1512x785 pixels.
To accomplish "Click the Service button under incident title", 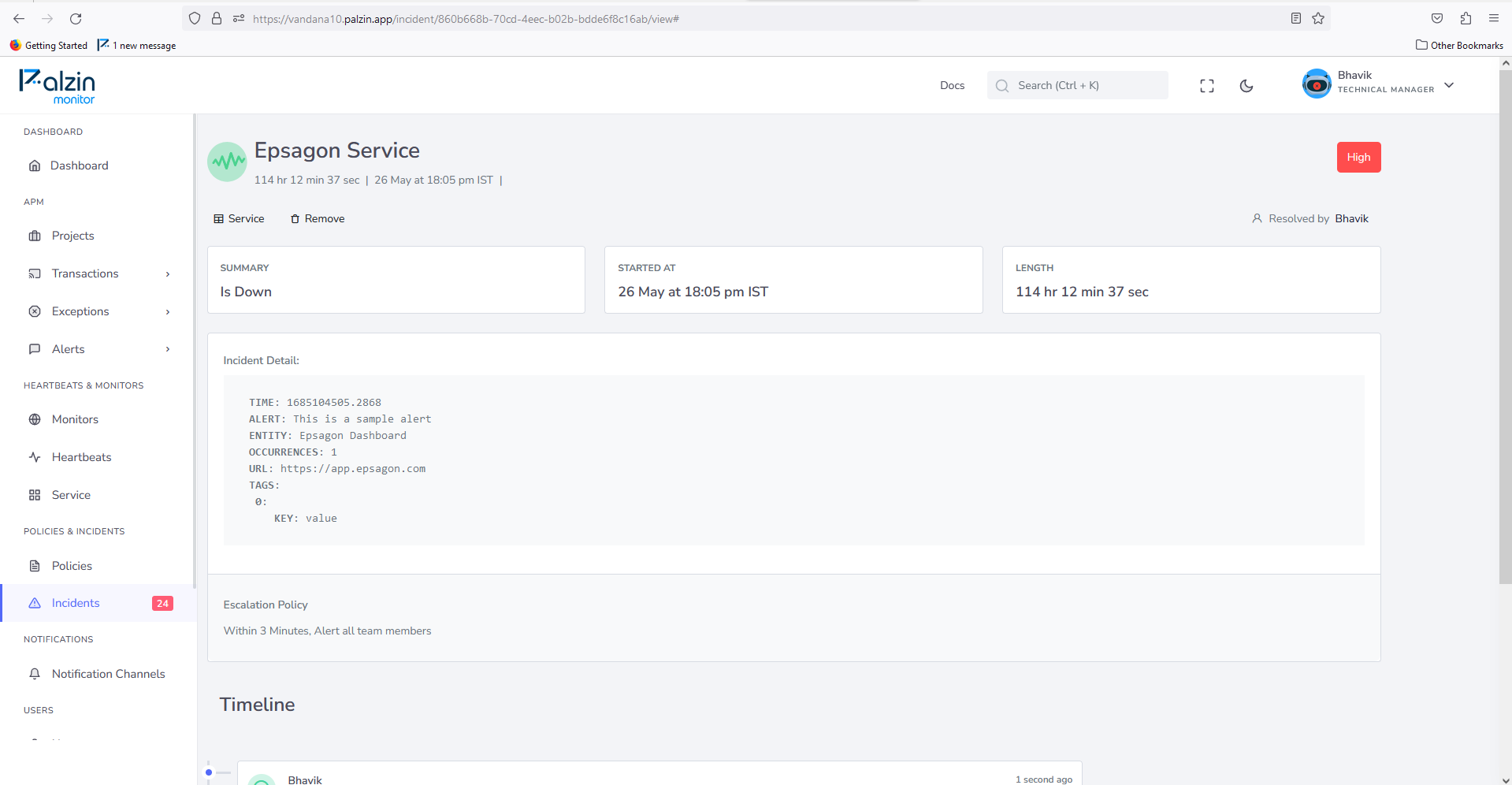I will (239, 218).
